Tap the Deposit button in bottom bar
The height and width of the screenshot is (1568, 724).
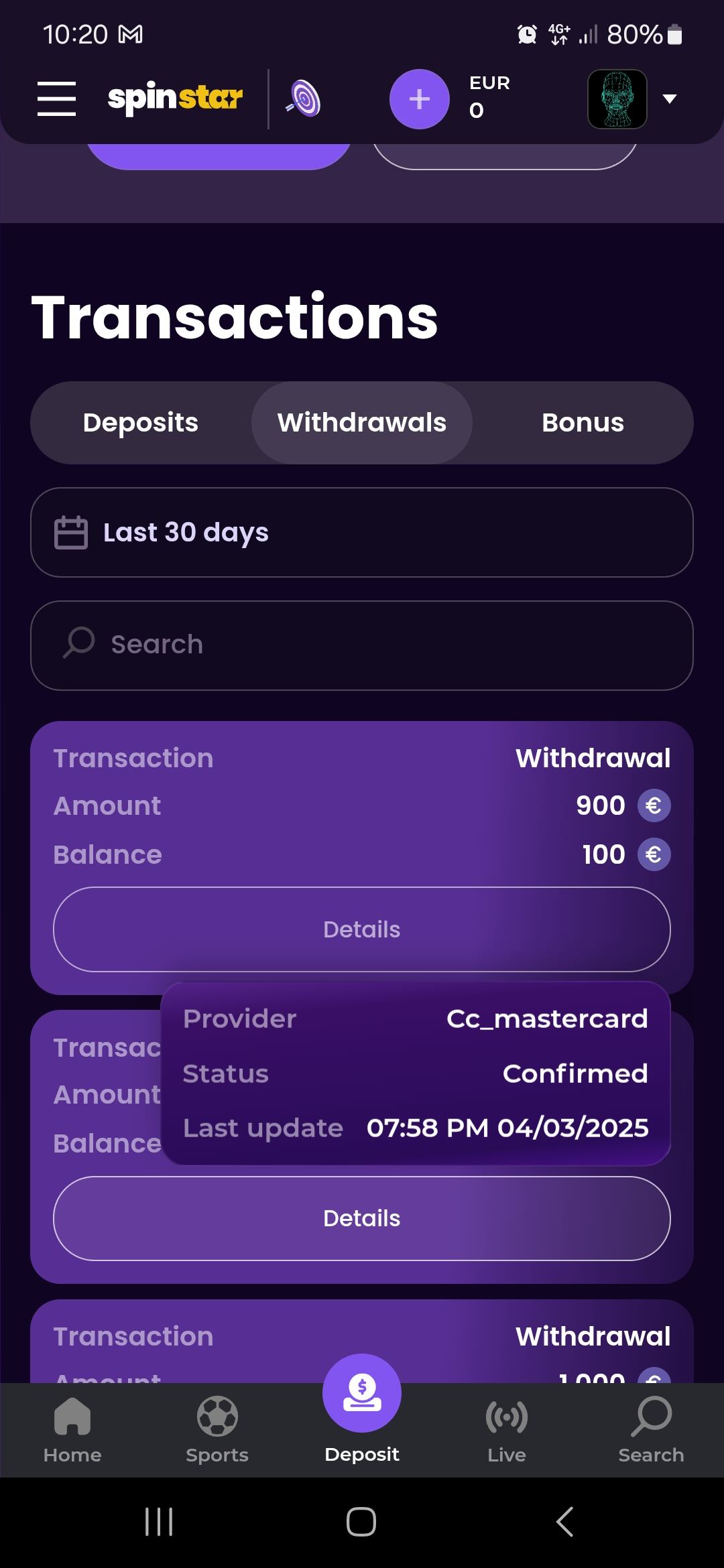pos(362,1407)
